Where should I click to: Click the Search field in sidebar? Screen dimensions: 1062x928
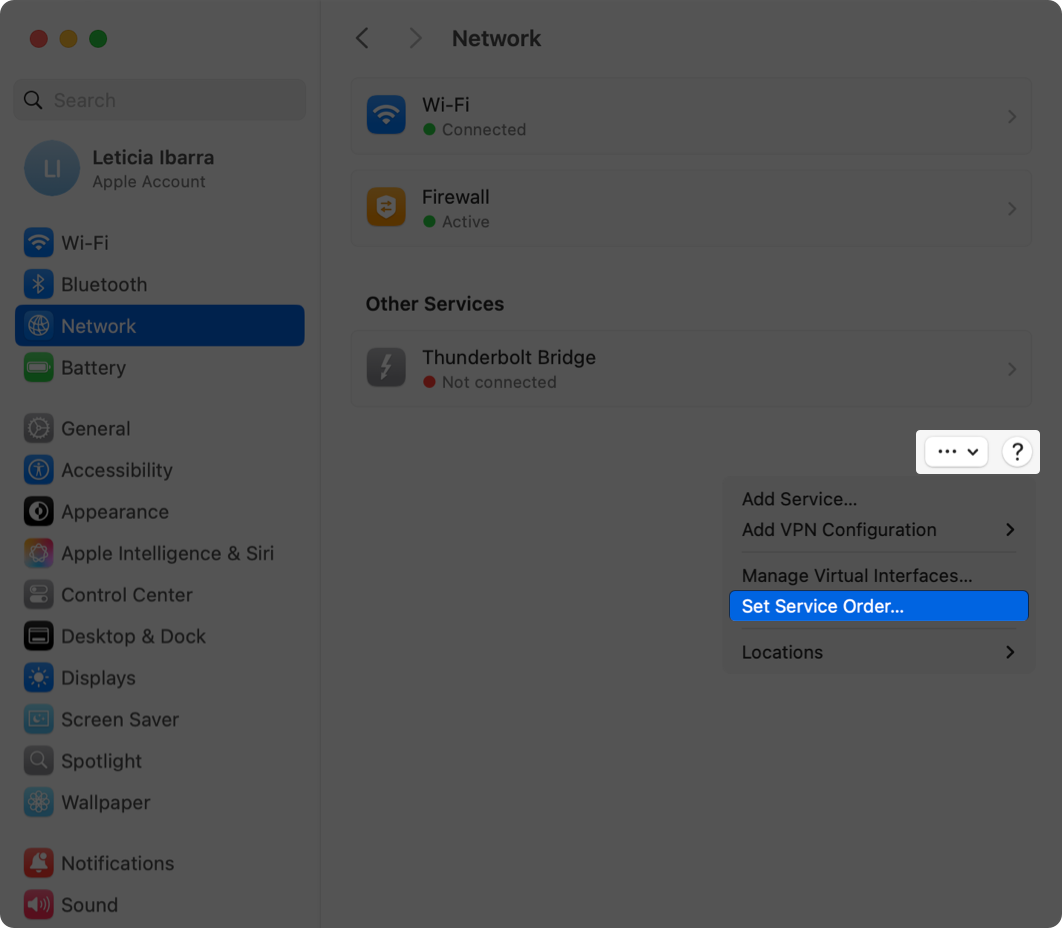coord(160,100)
